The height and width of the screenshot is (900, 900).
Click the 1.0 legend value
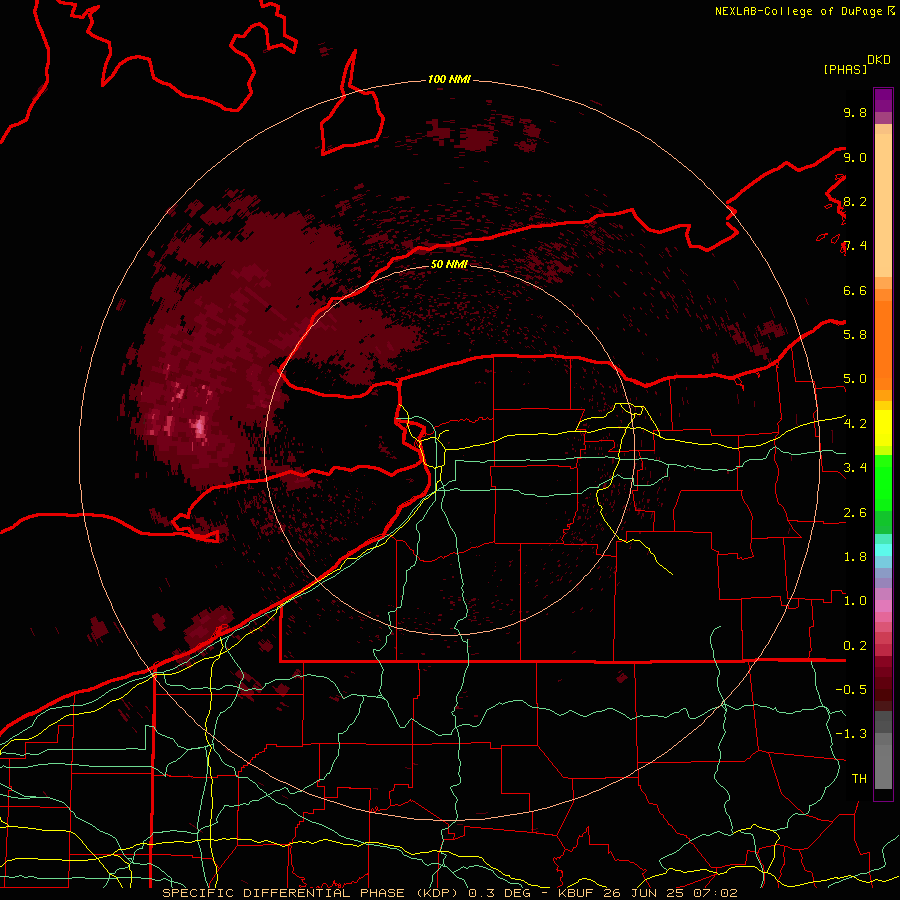click(855, 601)
